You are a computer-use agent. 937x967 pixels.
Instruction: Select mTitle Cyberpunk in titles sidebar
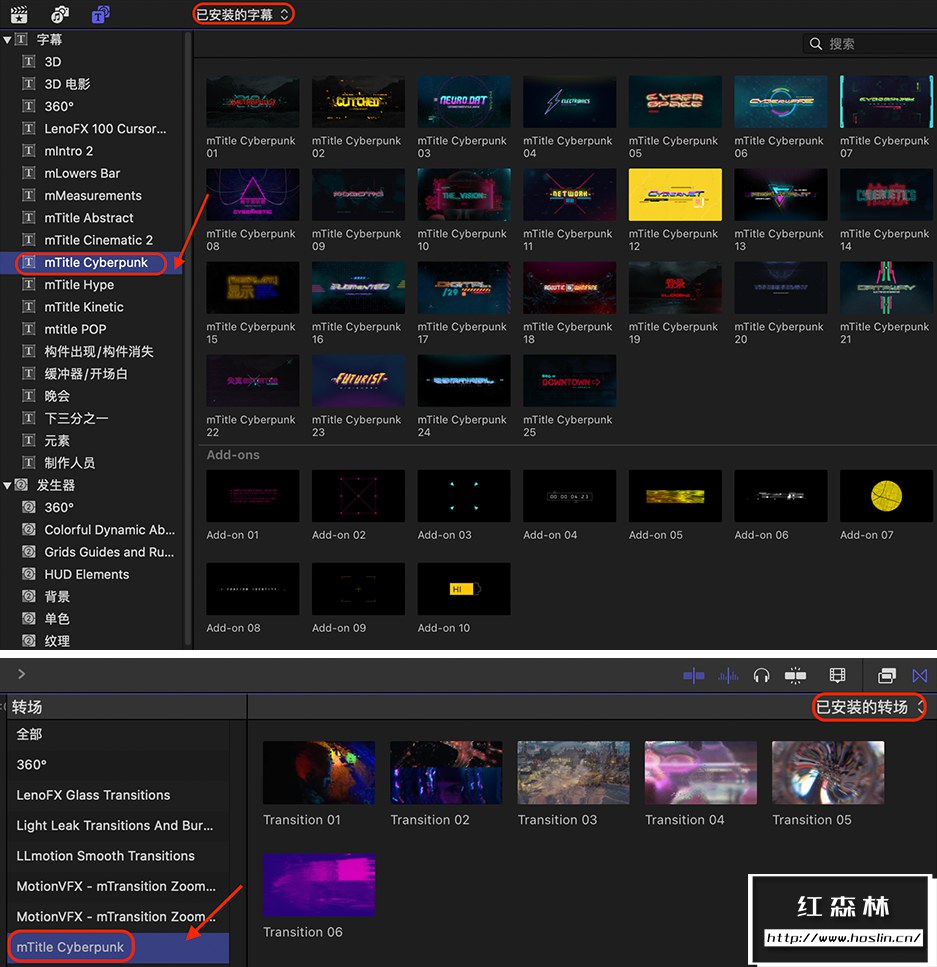pyautogui.click(x=96, y=263)
